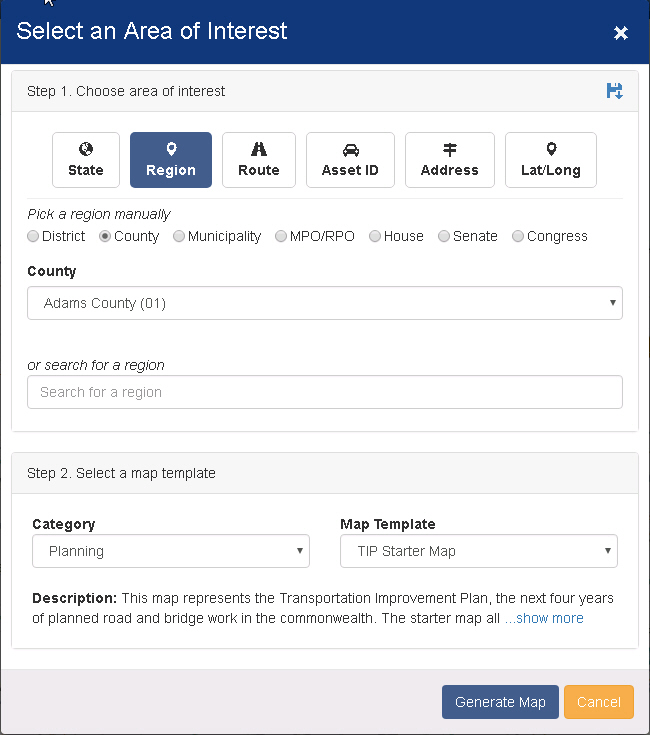Viewport: 650px width, 735px height.
Task: Open the Map Template dropdown
Action: point(478,551)
